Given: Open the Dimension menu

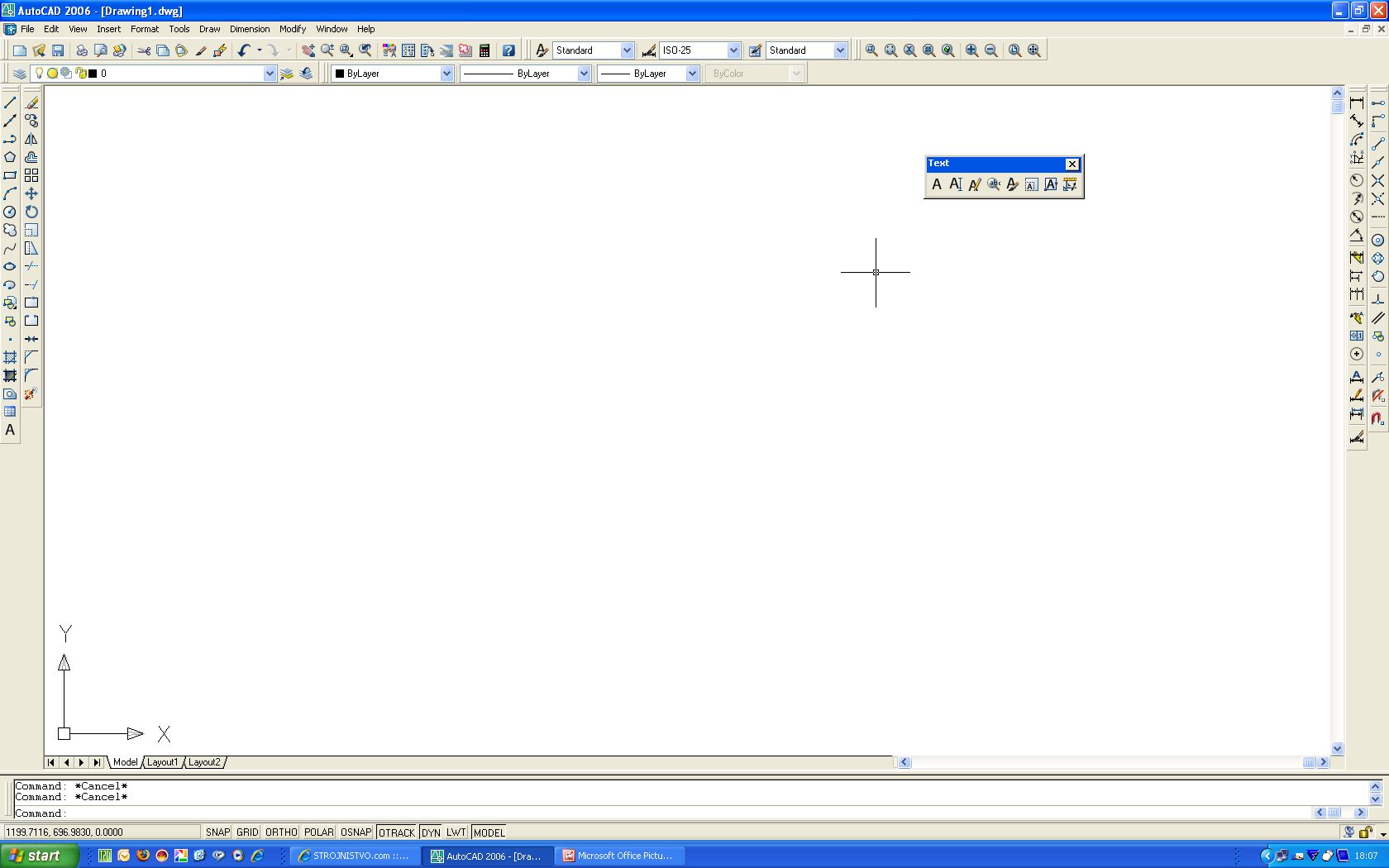Looking at the screenshot, I should [250, 29].
